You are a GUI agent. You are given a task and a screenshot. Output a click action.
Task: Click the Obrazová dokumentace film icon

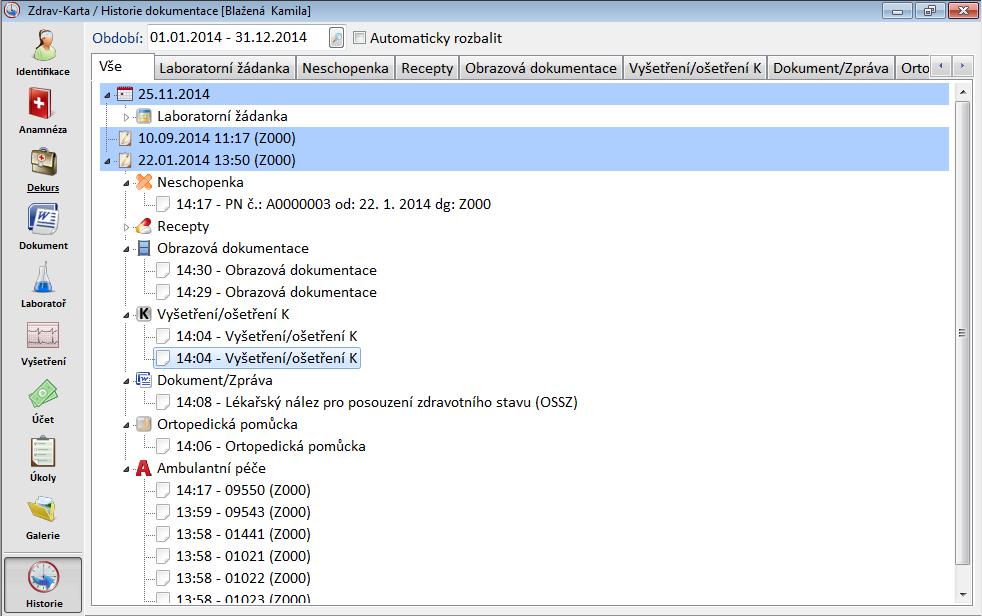[144, 248]
